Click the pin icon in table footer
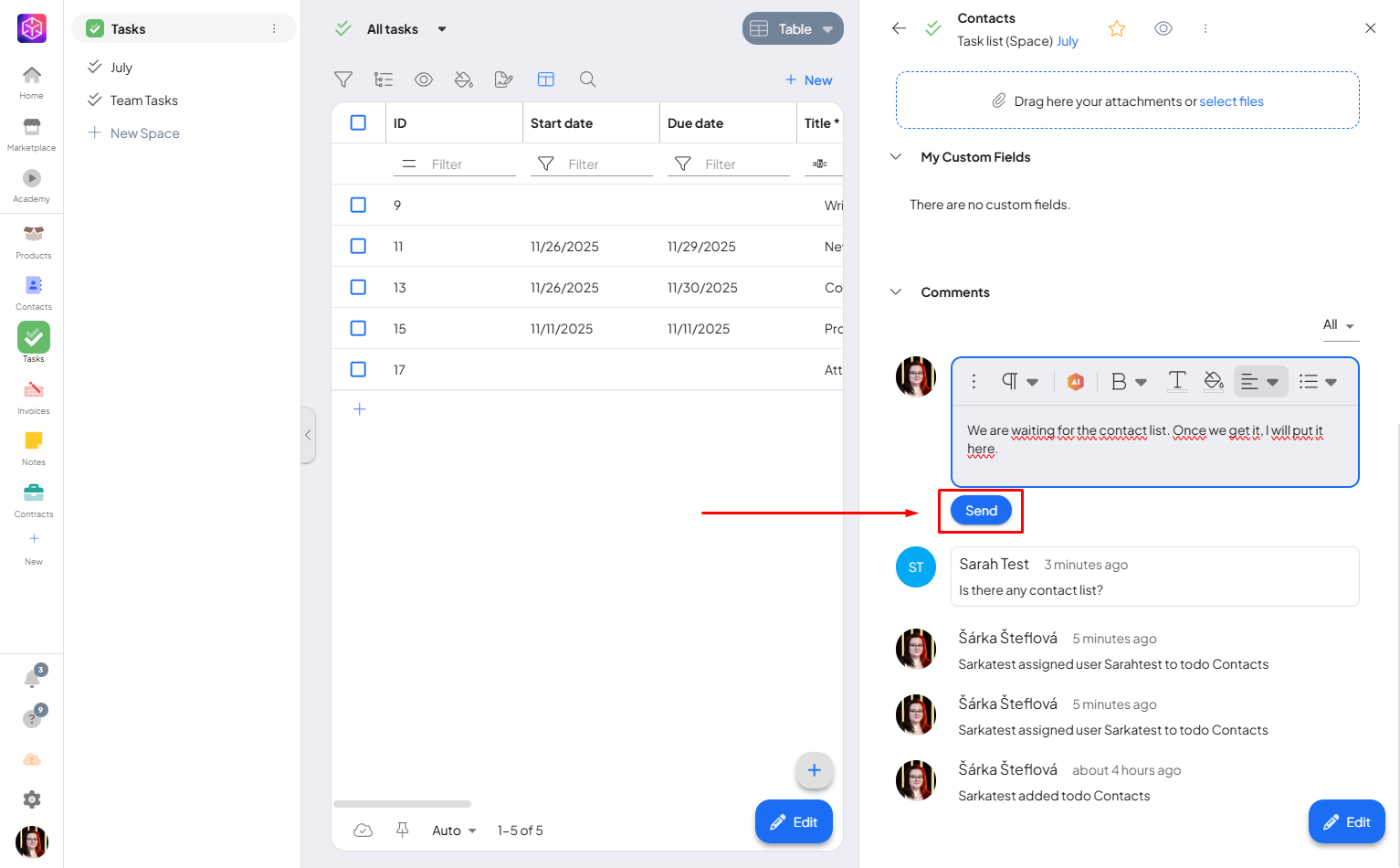Image resolution: width=1400 pixels, height=868 pixels. coord(403,830)
